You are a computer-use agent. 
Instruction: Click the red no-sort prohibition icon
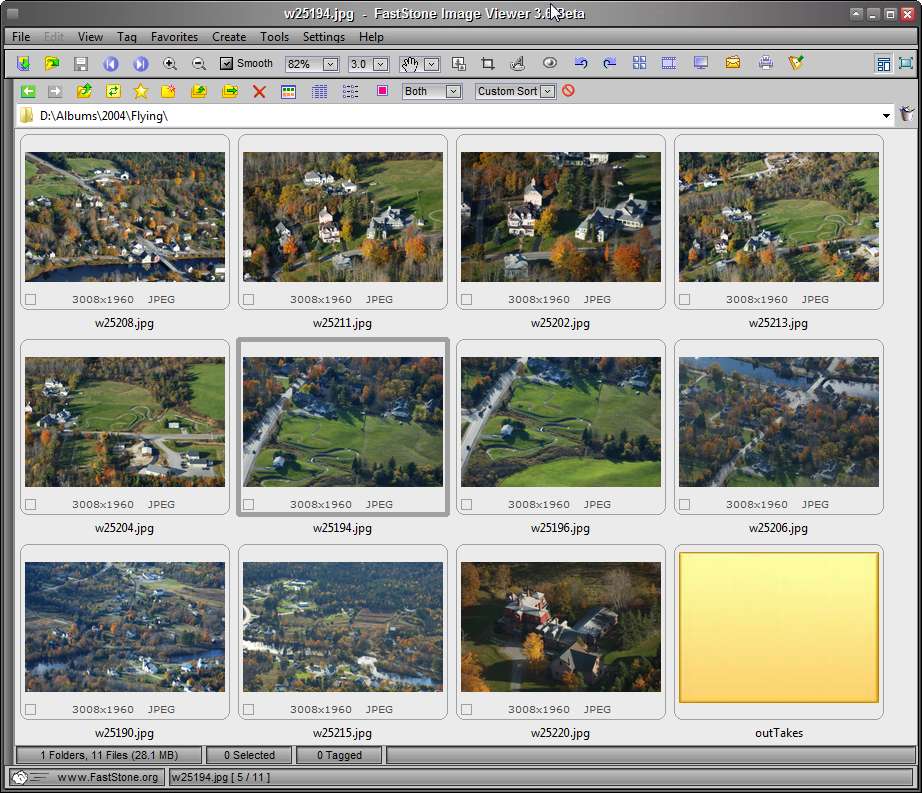click(568, 91)
